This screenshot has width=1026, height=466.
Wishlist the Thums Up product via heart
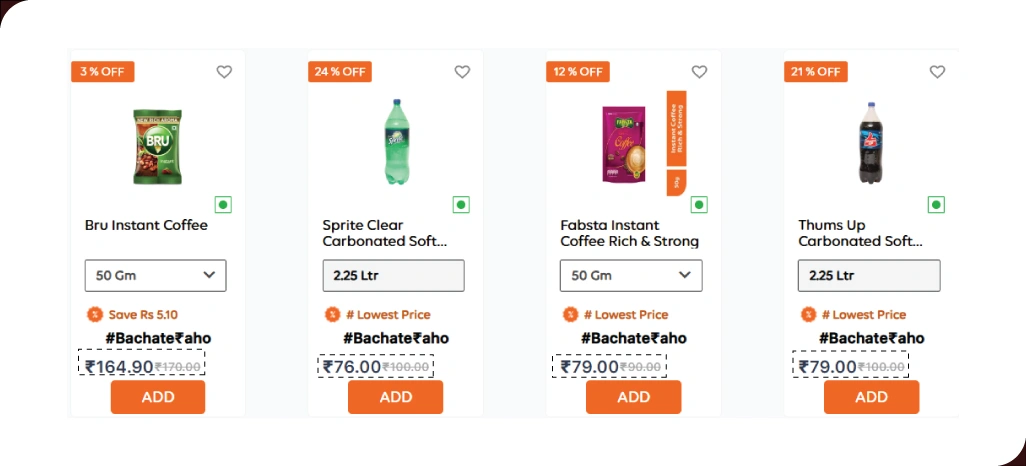pyautogui.click(x=937, y=72)
